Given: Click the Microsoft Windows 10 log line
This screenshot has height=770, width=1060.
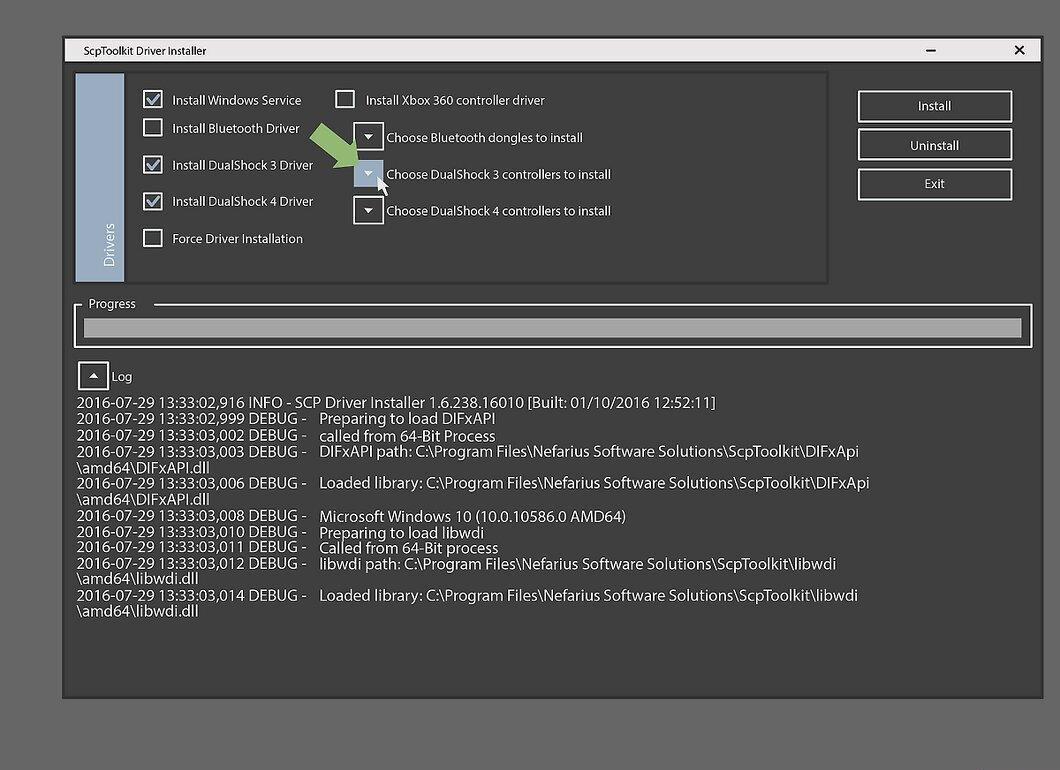Looking at the screenshot, I should point(351,516).
